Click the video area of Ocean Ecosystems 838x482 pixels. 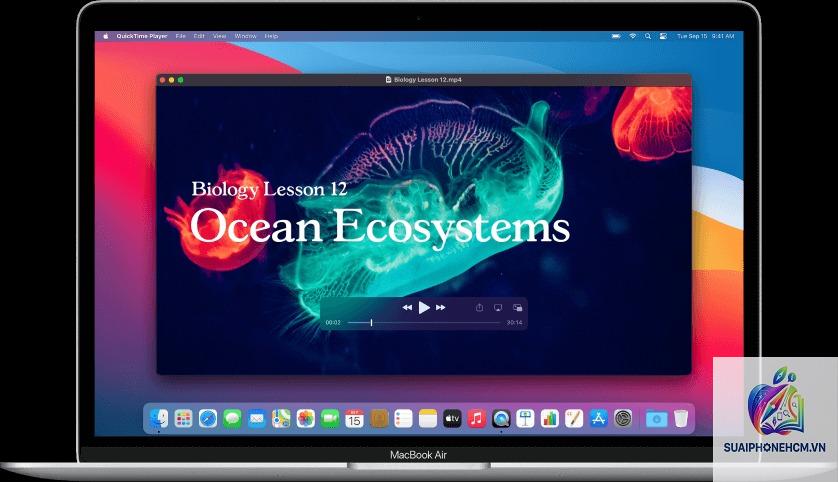(424, 230)
